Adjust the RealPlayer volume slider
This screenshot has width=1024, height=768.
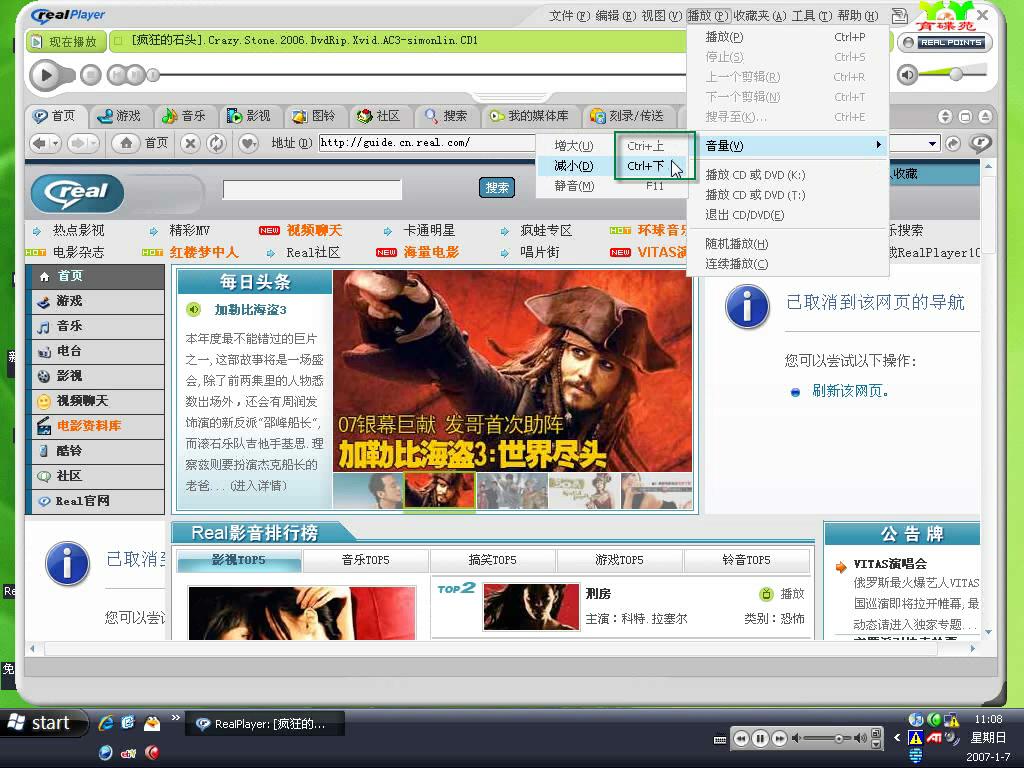tap(955, 74)
